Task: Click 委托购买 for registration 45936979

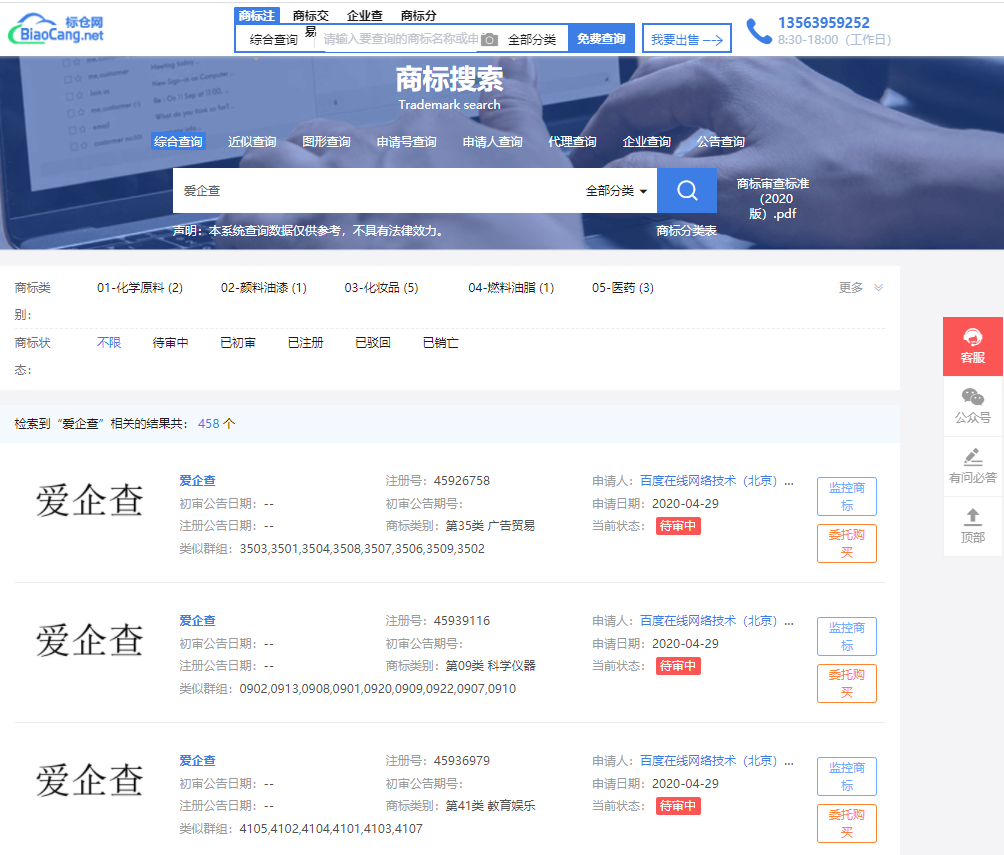Action: pyautogui.click(x=846, y=823)
